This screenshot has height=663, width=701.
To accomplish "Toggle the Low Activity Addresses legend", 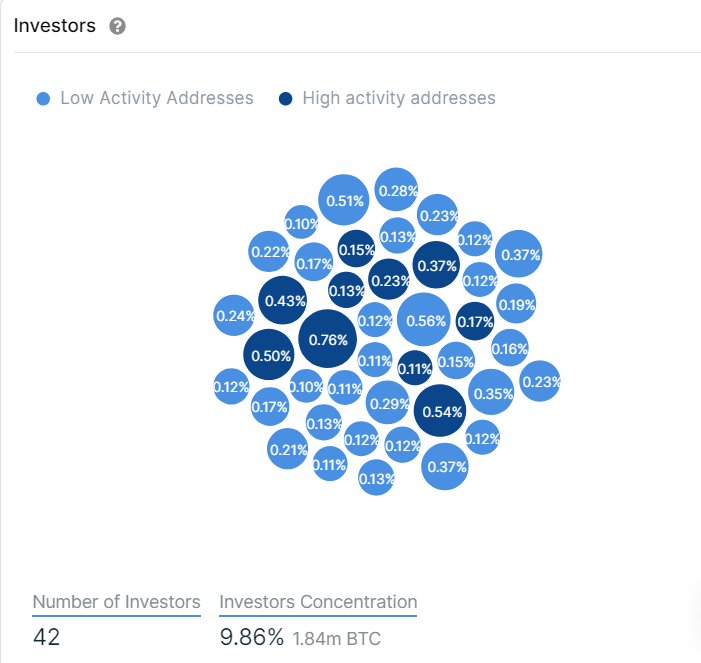I will [x=156, y=98].
